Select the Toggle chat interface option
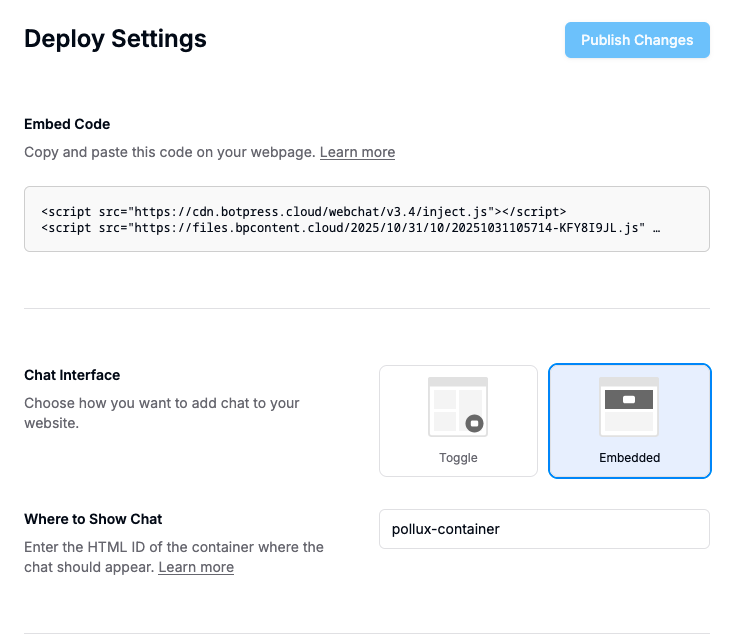The height and width of the screenshot is (637, 743). [x=458, y=420]
